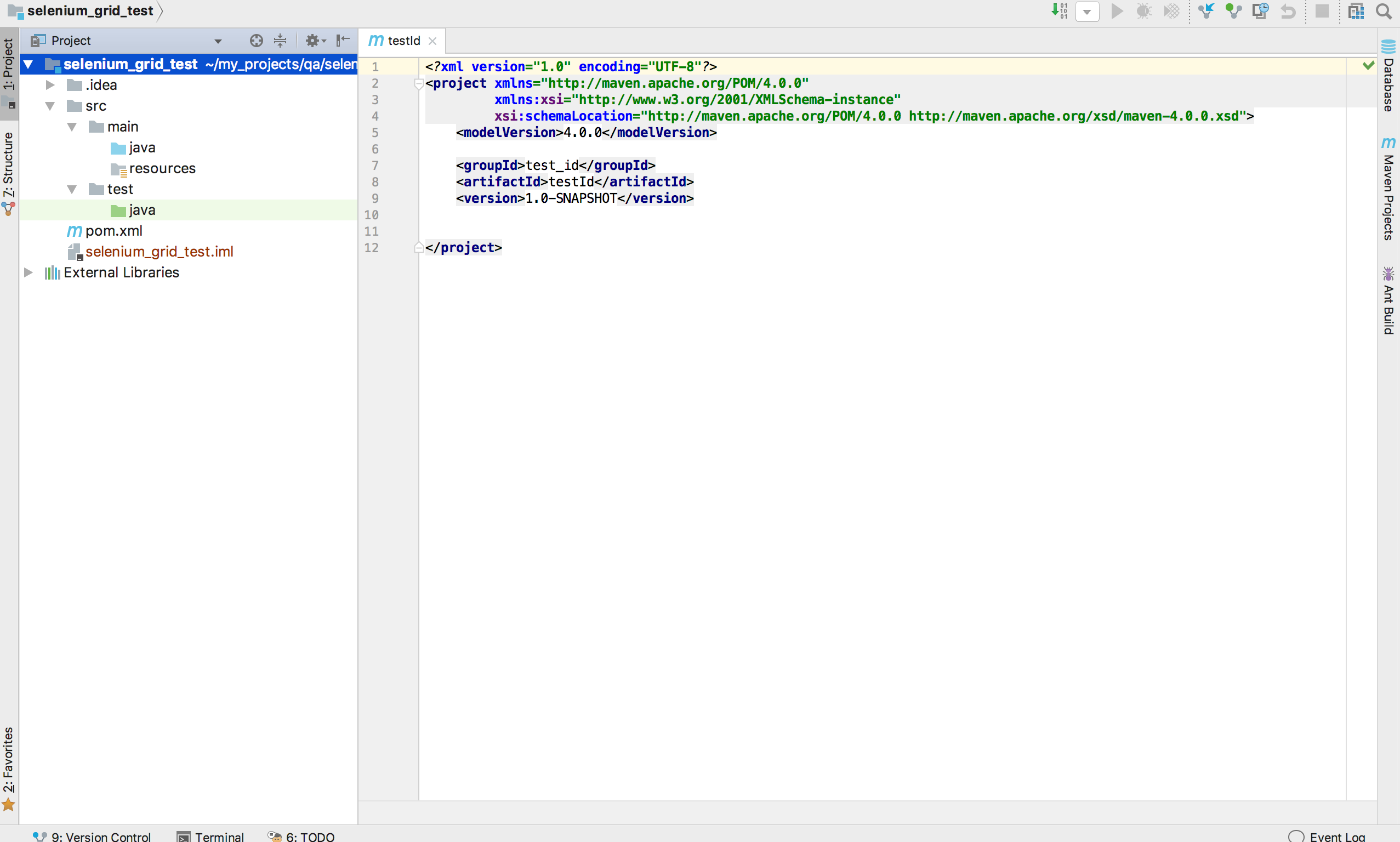Open the Terminal from the status bar
This screenshot has width=1400, height=842.
(x=217, y=835)
